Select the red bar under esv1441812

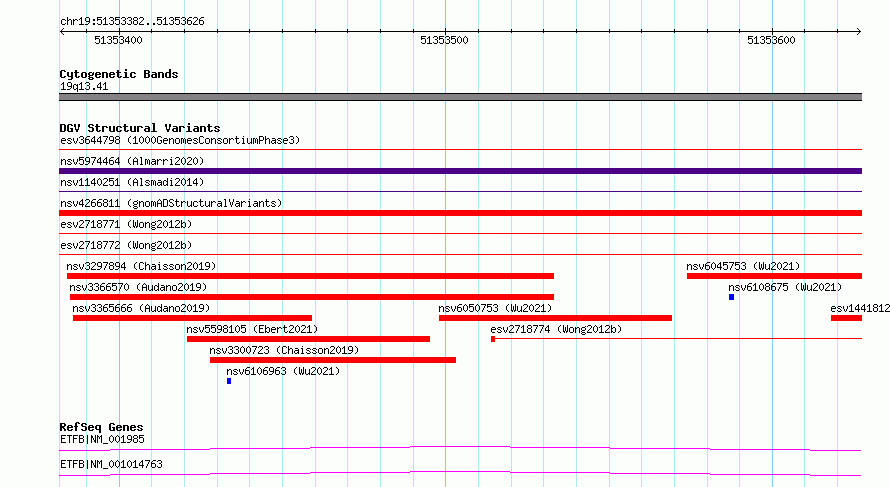click(847, 318)
